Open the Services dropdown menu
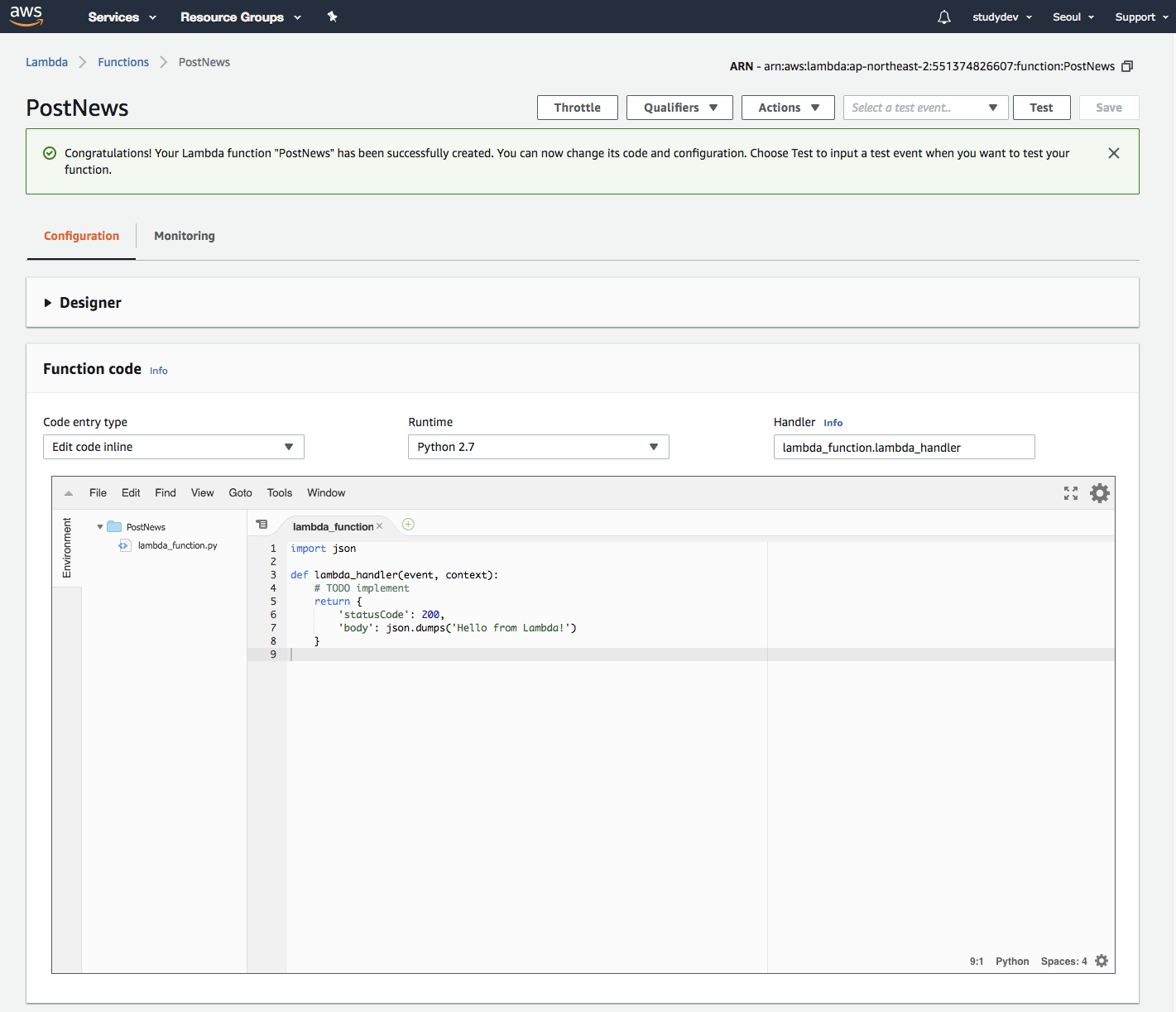The width and height of the screenshot is (1176, 1012). (122, 17)
